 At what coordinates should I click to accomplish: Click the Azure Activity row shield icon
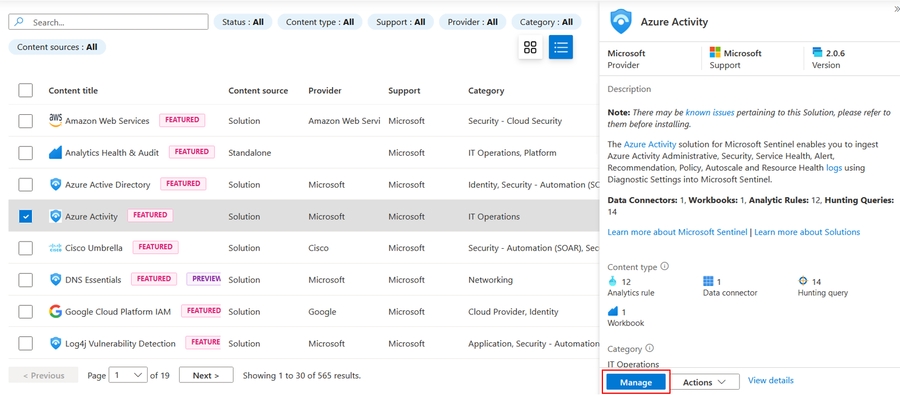[55, 216]
